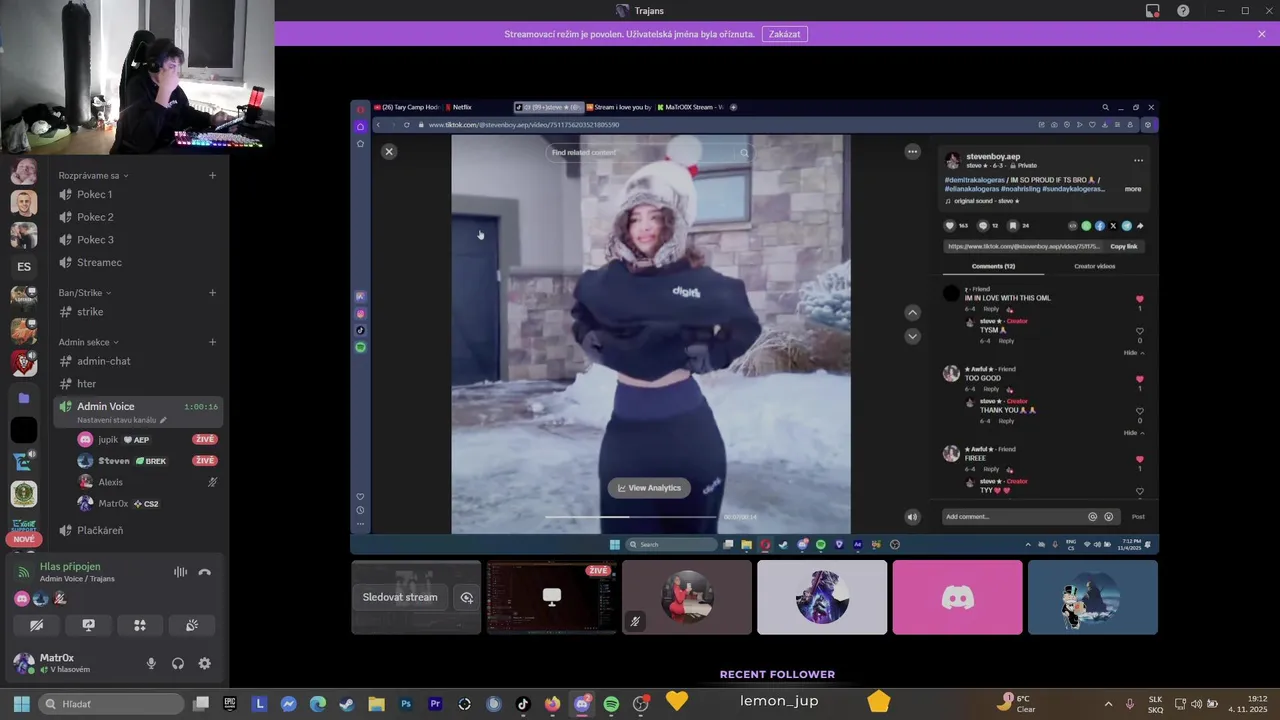Screen dimensions: 1280x720
Task: Join Plačkáreň voice channel
Action: point(138,530)
